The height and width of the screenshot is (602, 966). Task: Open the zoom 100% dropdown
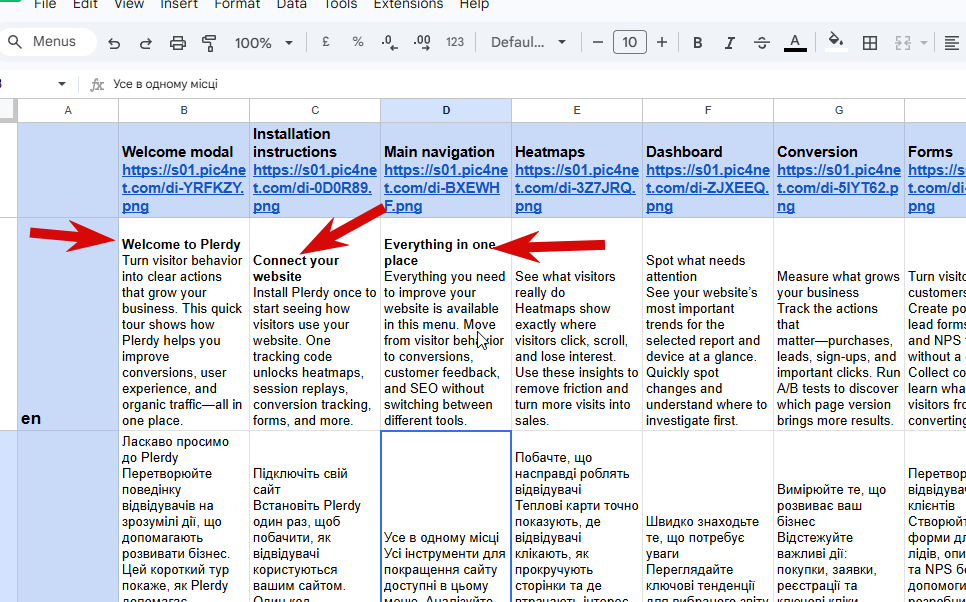(263, 43)
